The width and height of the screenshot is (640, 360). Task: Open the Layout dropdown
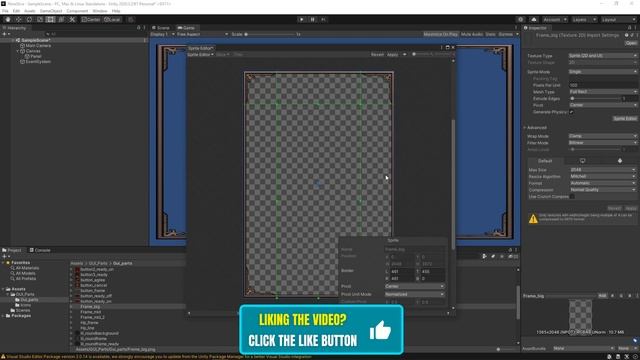[618, 20]
